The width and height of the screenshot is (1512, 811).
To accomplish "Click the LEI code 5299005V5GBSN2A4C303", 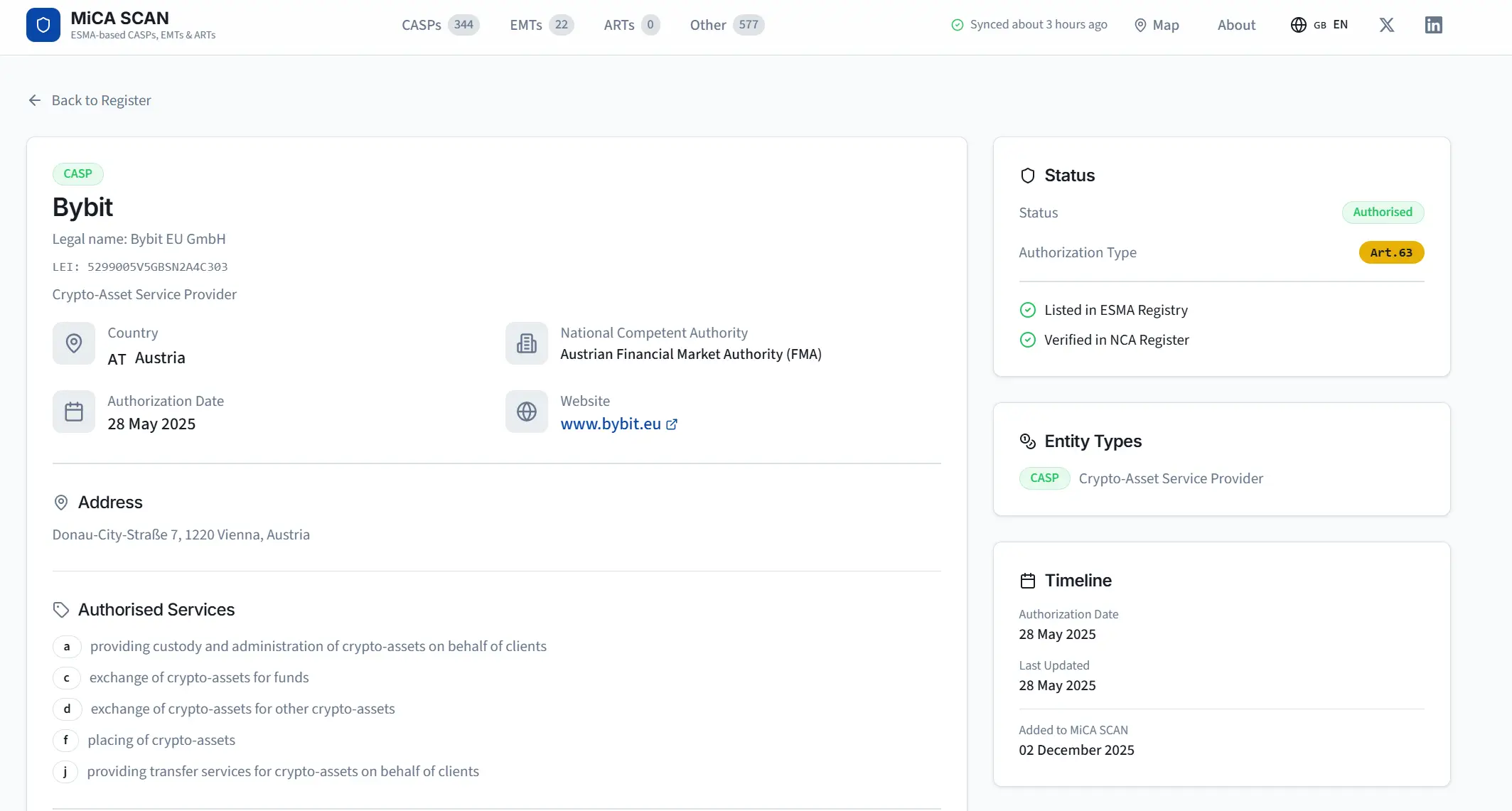I will click(157, 267).
